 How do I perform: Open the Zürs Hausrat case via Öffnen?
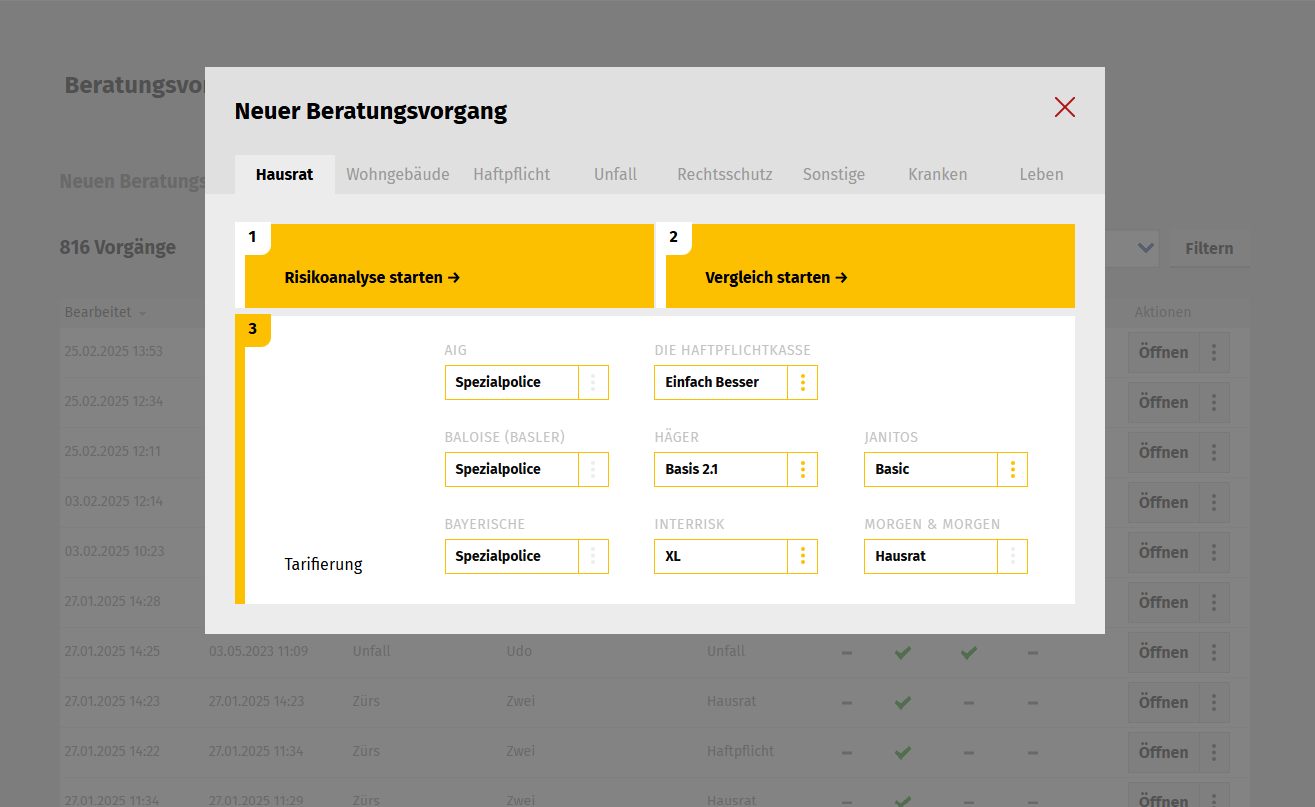[1163, 702]
